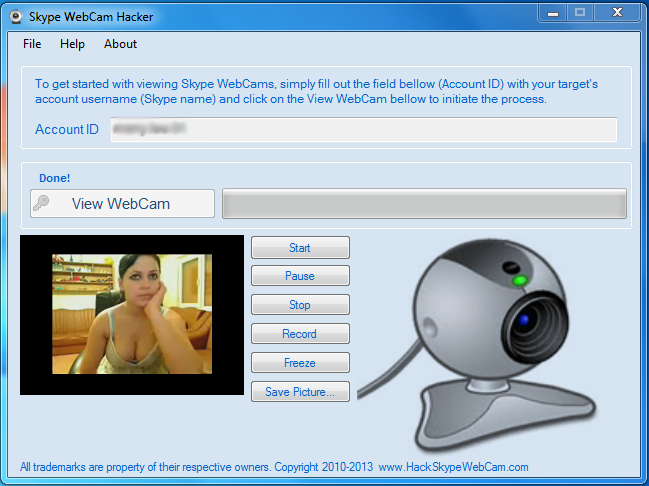Click the video preview thumbnail

132,314
